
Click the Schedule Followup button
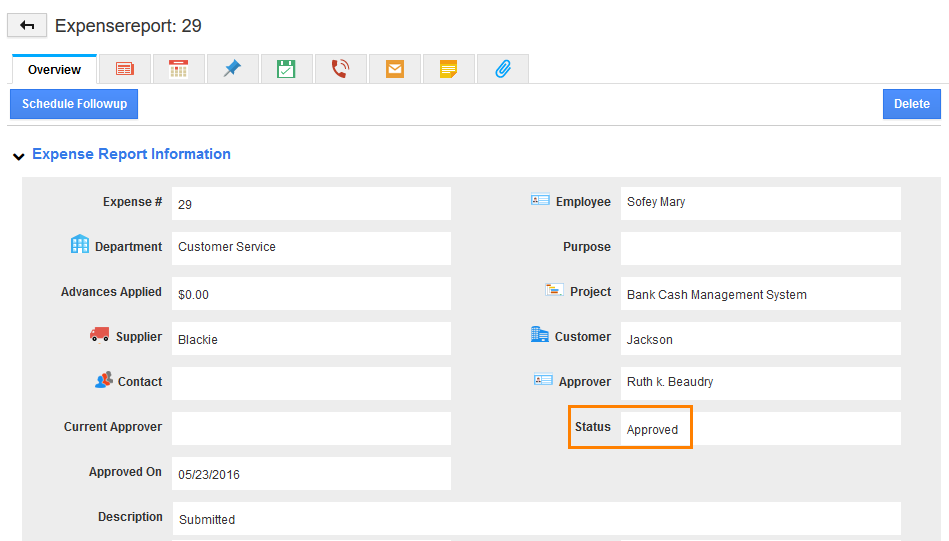point(74,104)
